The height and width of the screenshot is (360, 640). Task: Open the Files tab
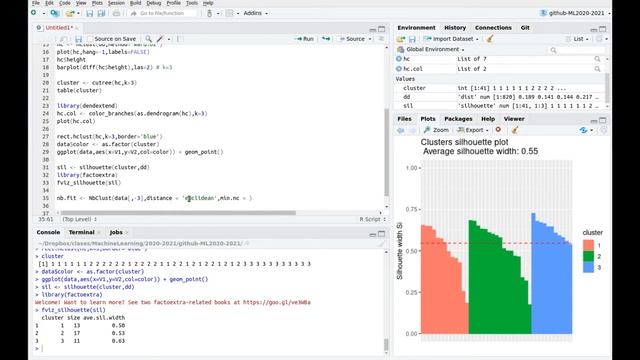pyautogui.click(x=404, y=119)
